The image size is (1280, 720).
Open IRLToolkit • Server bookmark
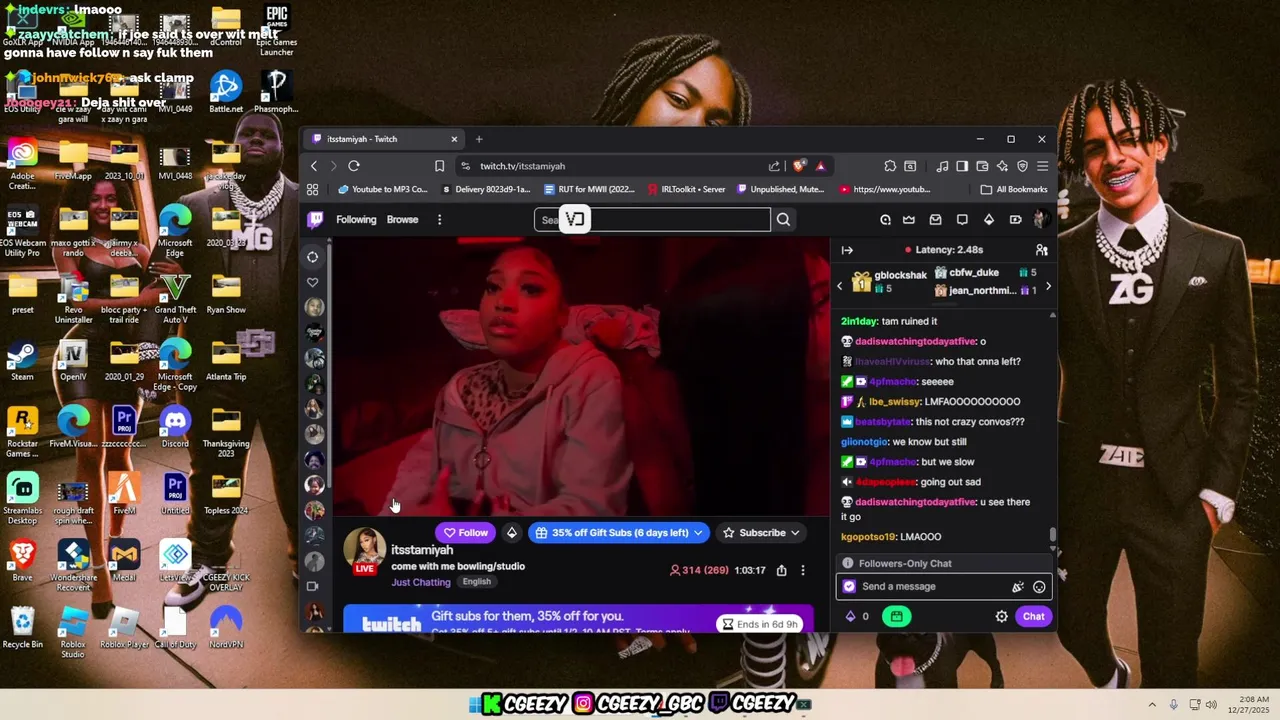[687, 189]
